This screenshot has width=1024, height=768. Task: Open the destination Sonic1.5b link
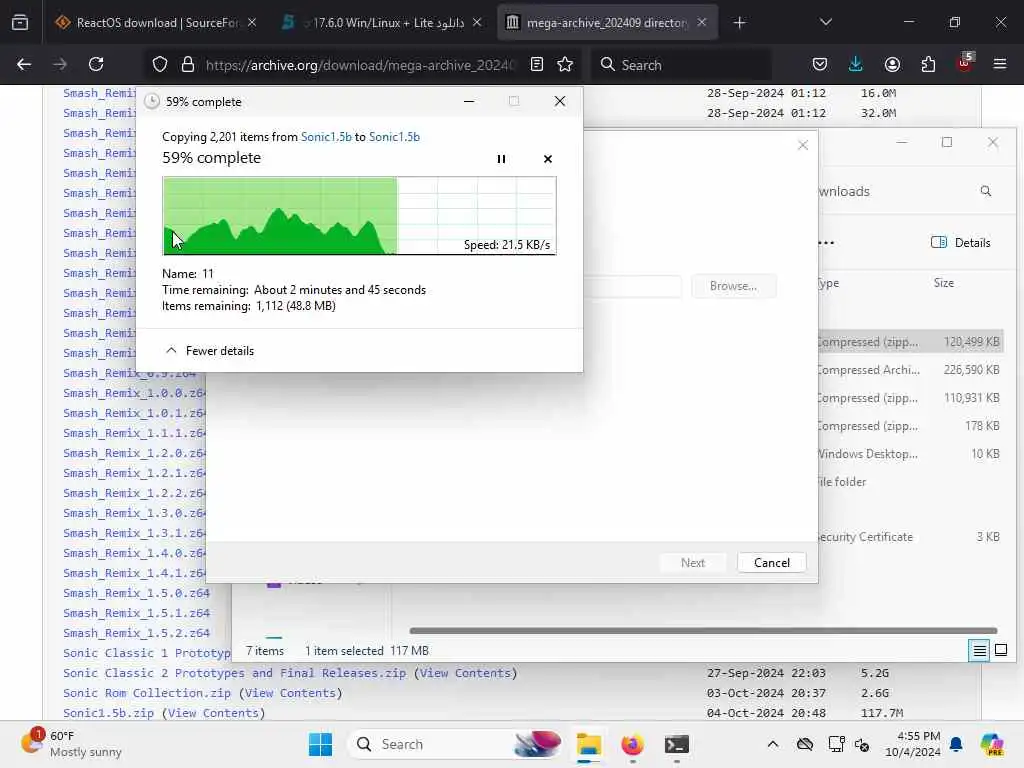(394, 136)
